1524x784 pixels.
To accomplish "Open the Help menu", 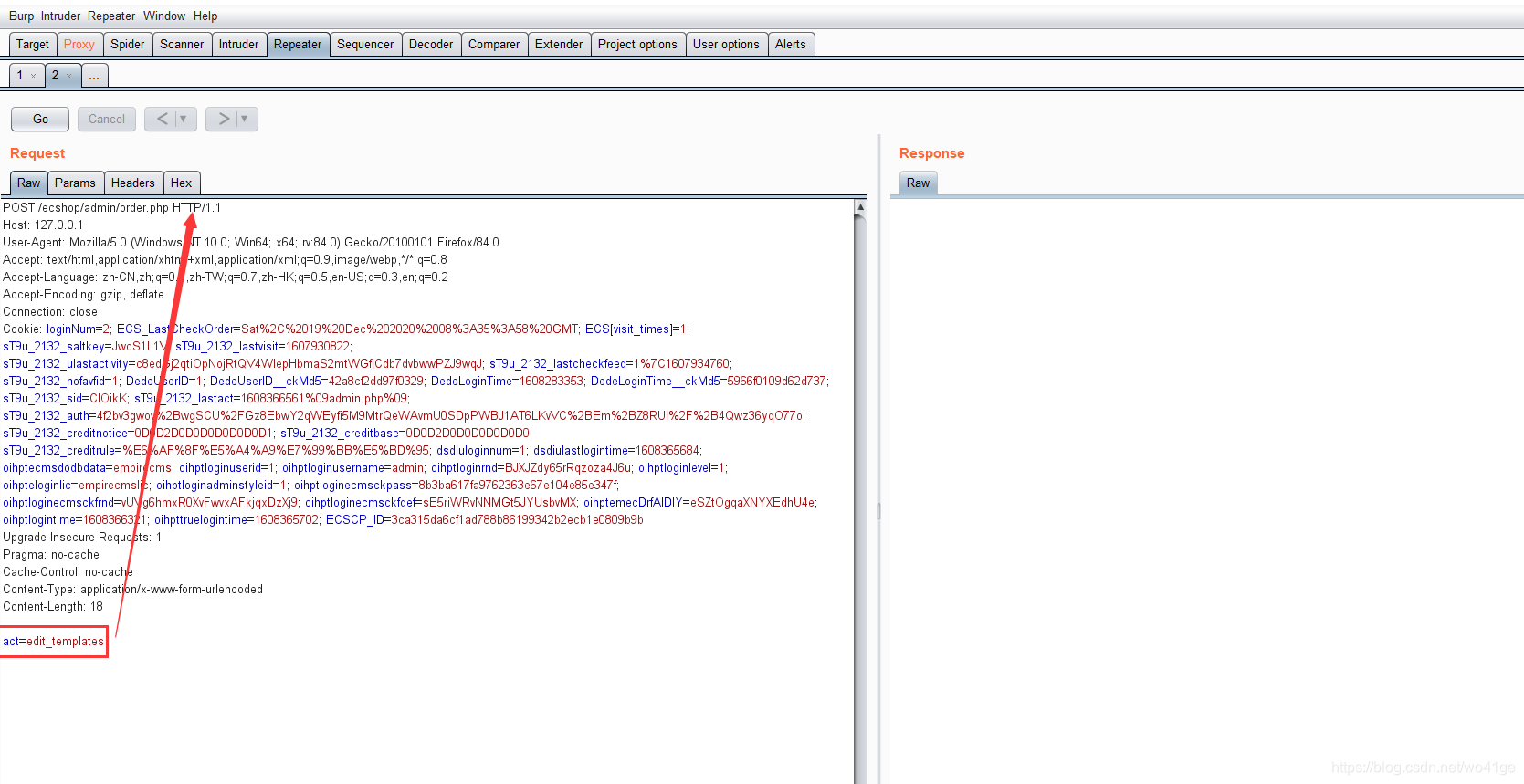I will tap(205, 16).
